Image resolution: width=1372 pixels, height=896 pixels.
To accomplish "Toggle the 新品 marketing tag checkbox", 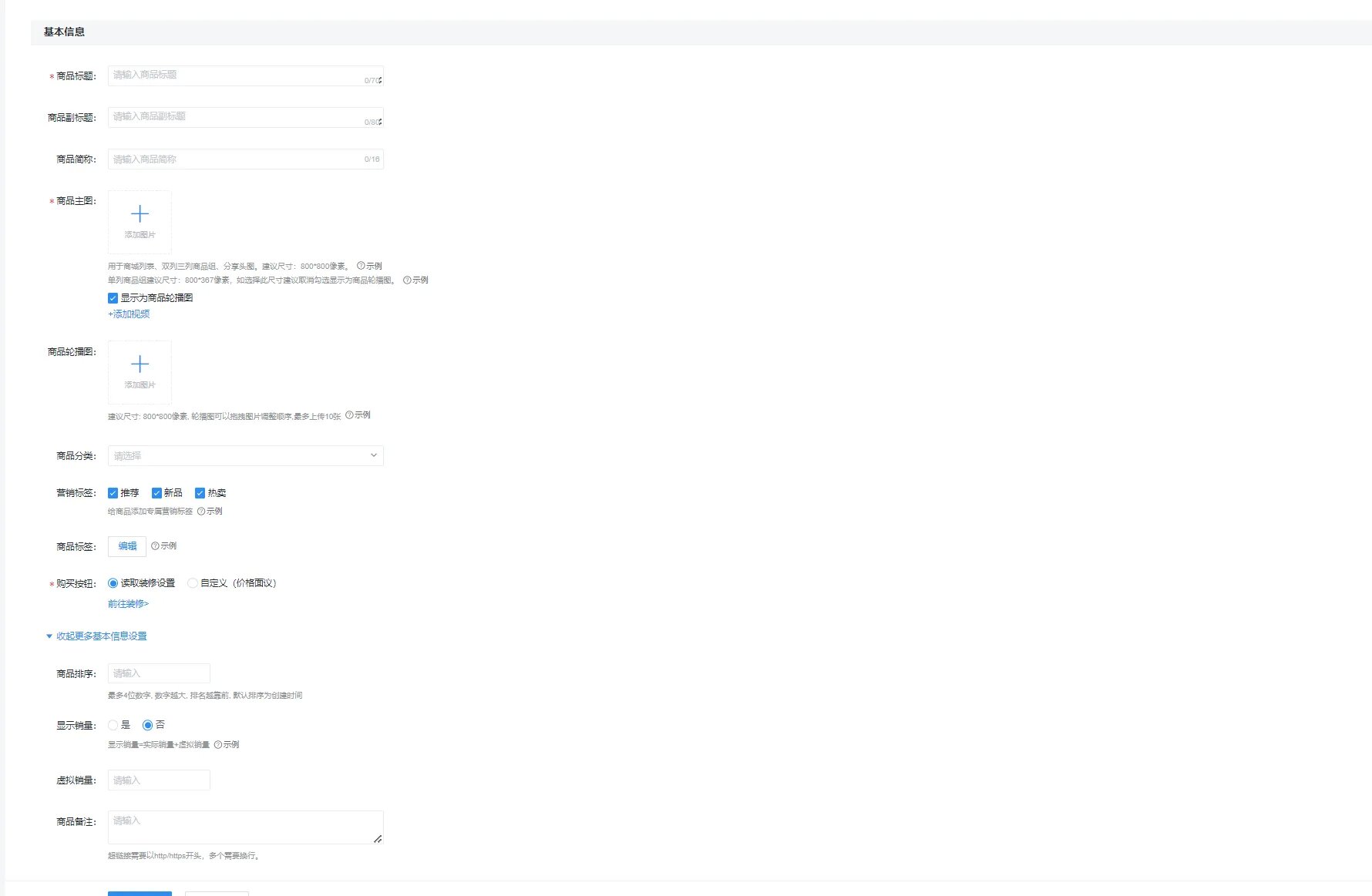I will coord(156,493).
